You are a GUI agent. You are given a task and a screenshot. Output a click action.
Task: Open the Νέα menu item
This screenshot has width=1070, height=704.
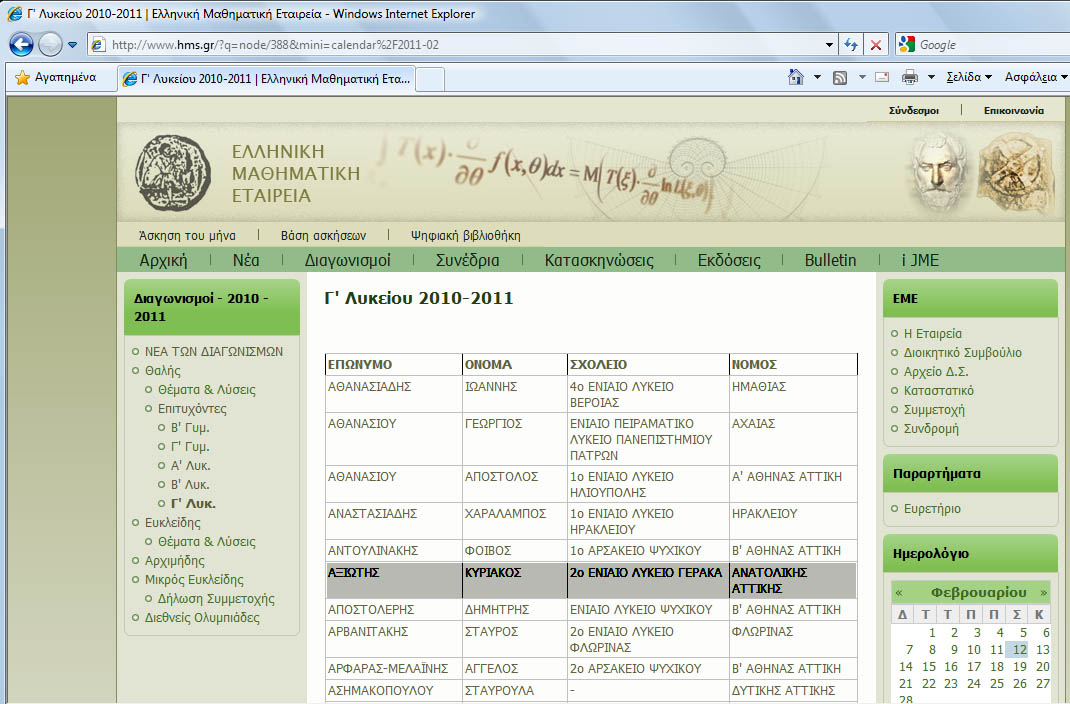[246, 260]
